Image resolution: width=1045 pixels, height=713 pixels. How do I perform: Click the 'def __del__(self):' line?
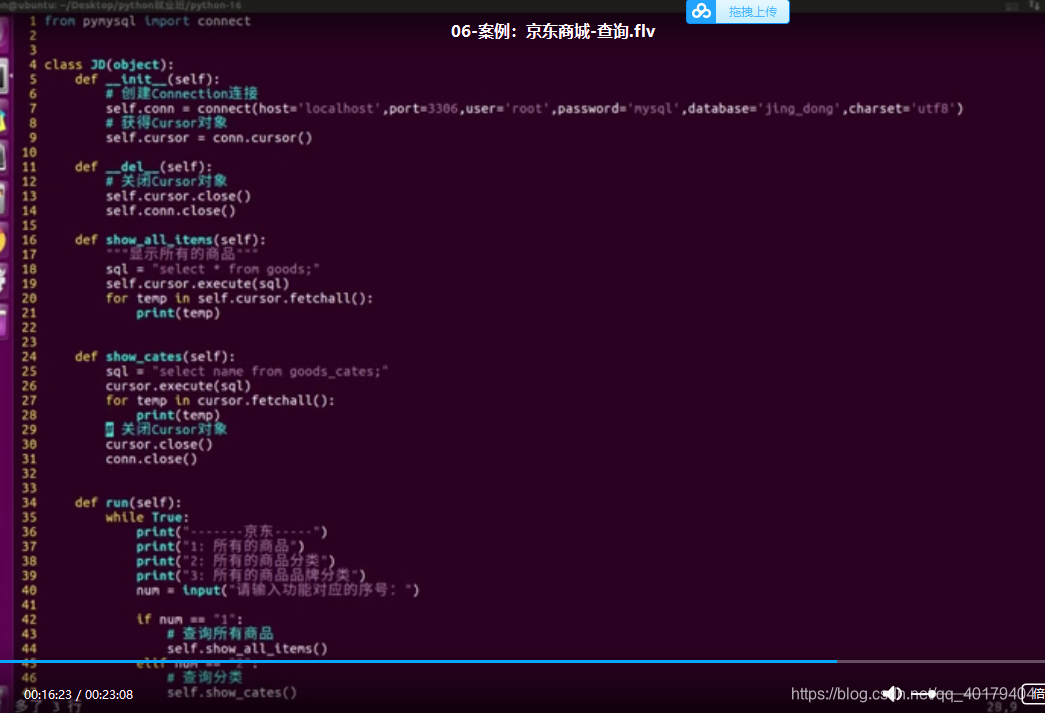coord(143,167)
